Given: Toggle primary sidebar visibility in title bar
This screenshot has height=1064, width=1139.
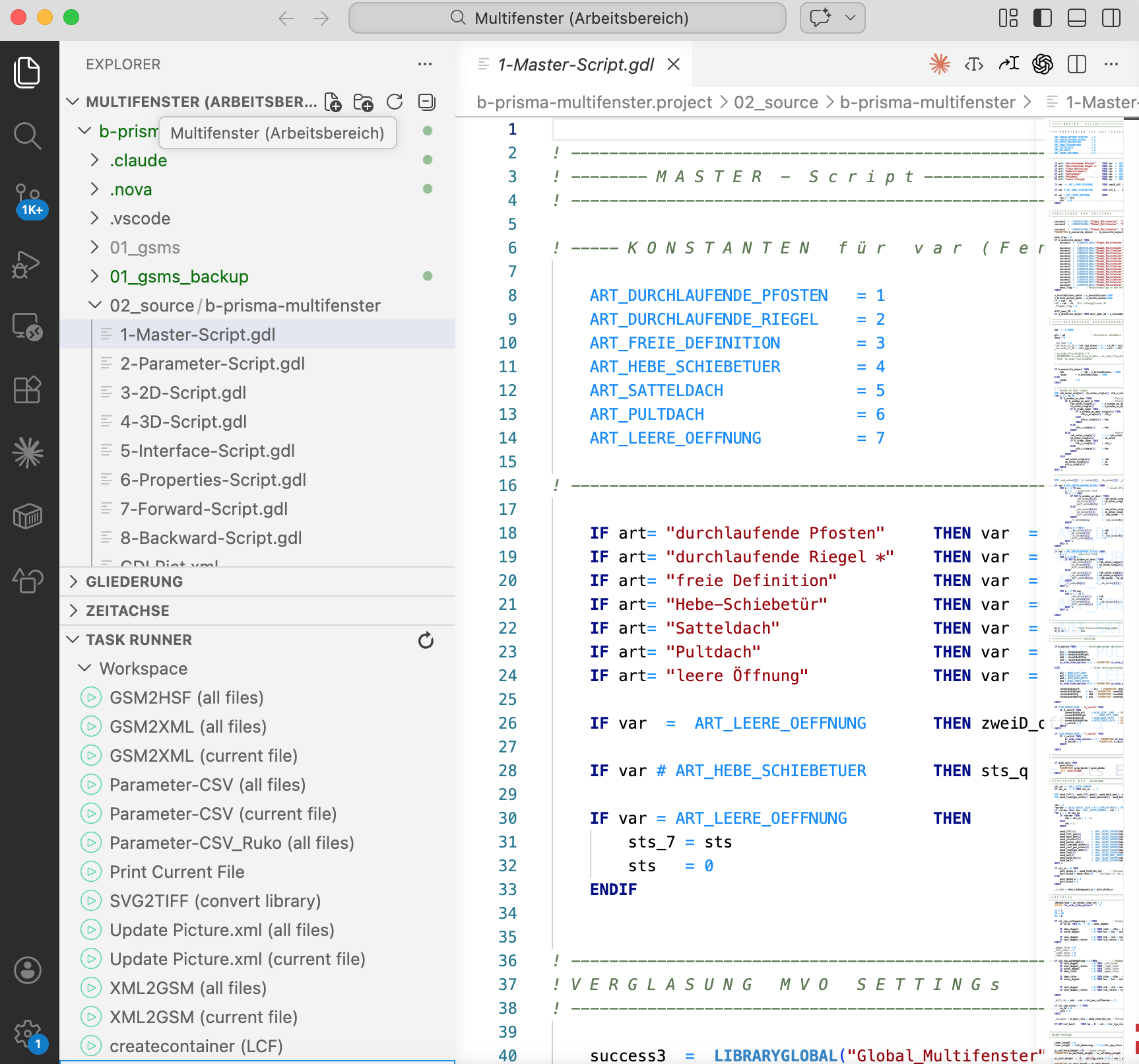Looking at the screenshot, I should [1043, 18].
